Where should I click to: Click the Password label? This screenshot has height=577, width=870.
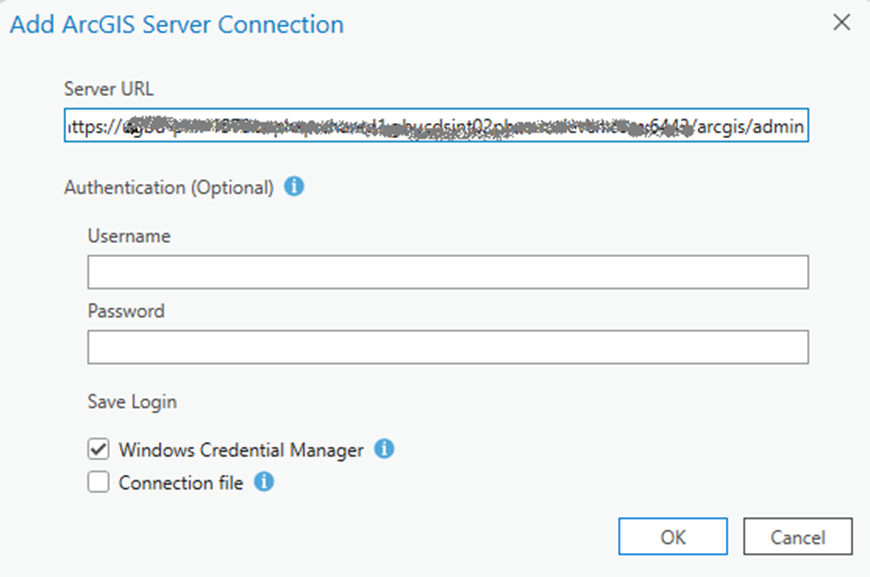click(x=126, y=311)
